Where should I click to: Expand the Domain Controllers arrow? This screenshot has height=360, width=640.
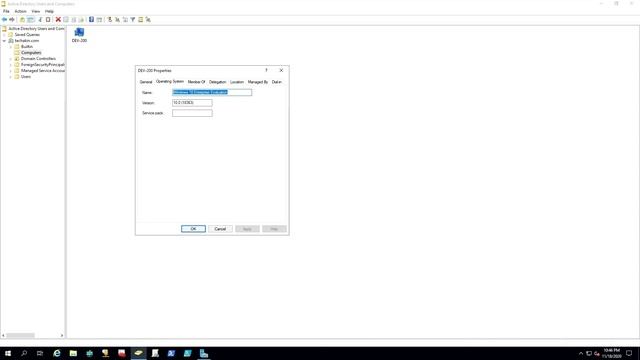11,59
